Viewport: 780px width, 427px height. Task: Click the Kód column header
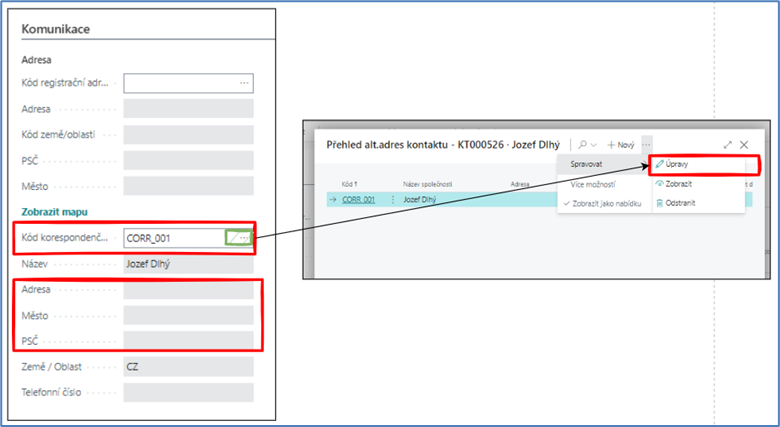[348, 184]
